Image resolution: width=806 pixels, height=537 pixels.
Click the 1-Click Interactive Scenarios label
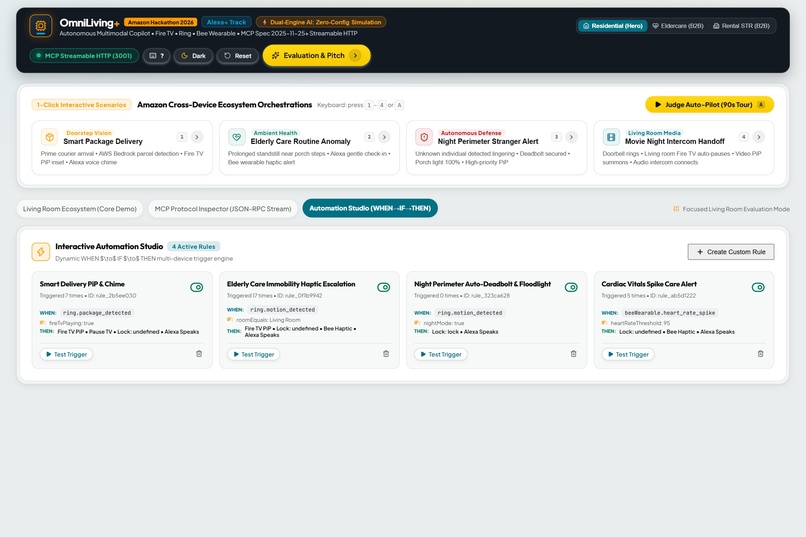(81, 105)
